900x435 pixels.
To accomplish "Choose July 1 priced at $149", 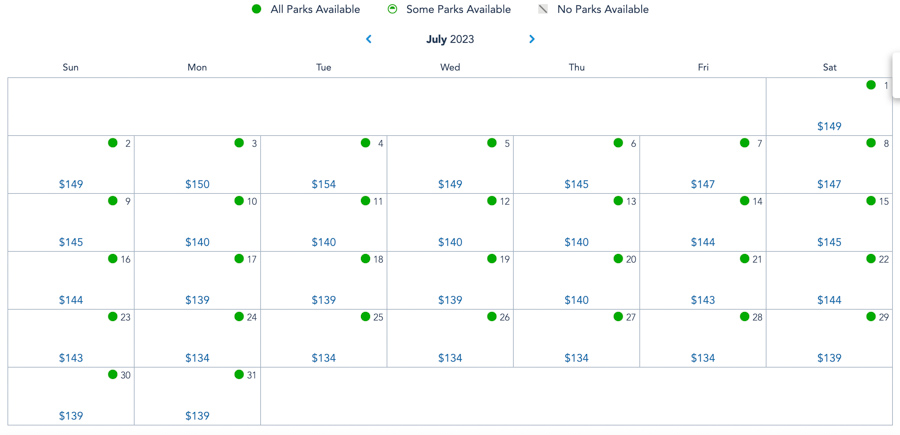I will [x=829, y=126].
